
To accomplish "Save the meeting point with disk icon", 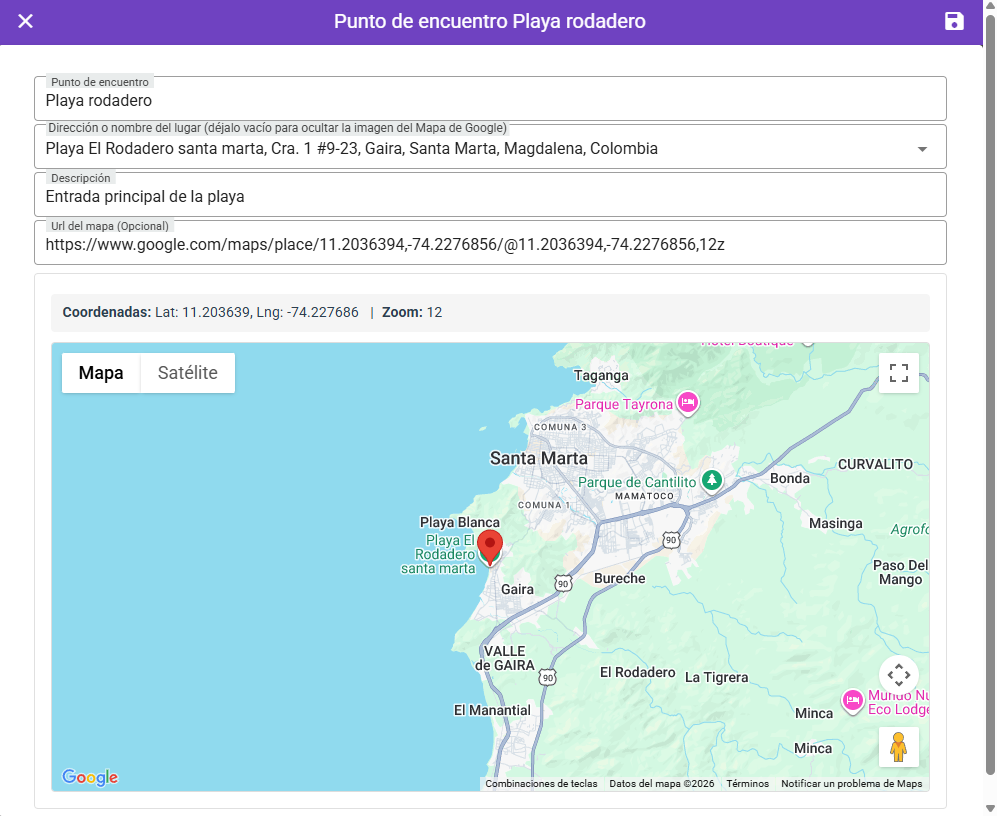I will 954,21.
